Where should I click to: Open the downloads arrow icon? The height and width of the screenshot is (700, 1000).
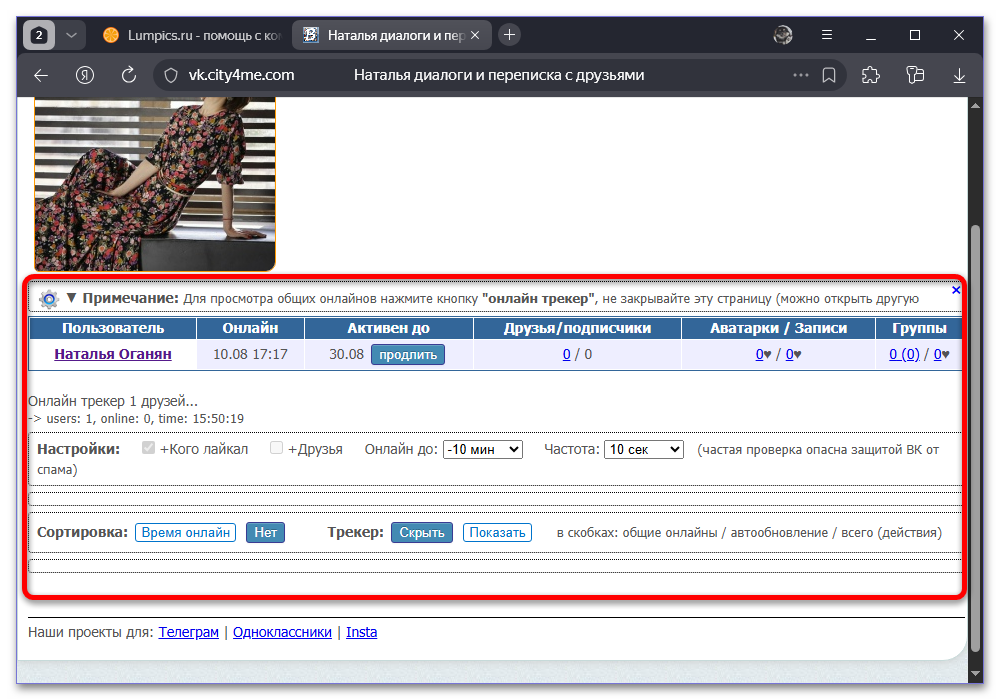(x=959, y=76)
